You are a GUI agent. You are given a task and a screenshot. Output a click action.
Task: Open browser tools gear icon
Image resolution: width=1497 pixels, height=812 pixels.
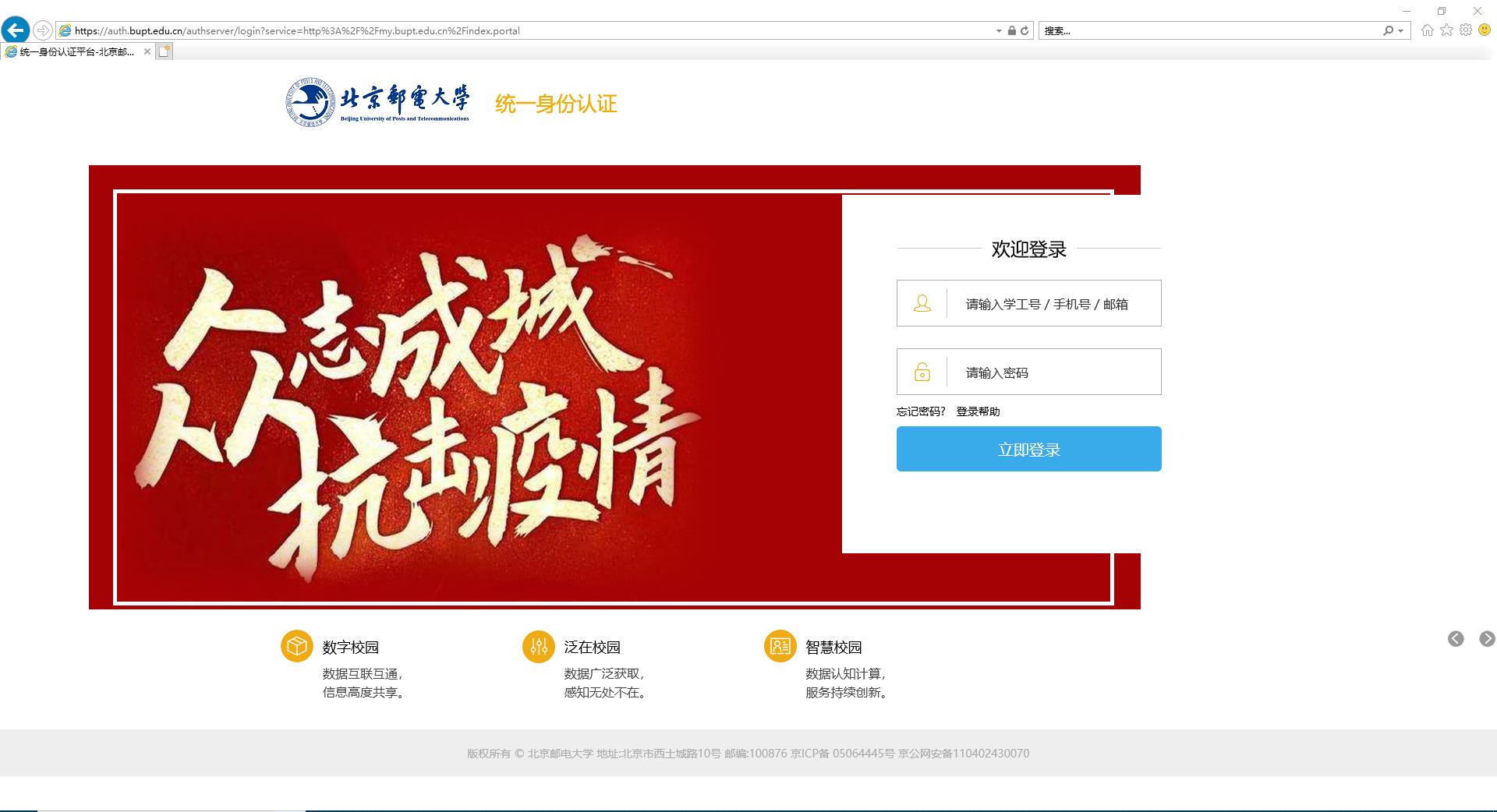[1466, 30]
